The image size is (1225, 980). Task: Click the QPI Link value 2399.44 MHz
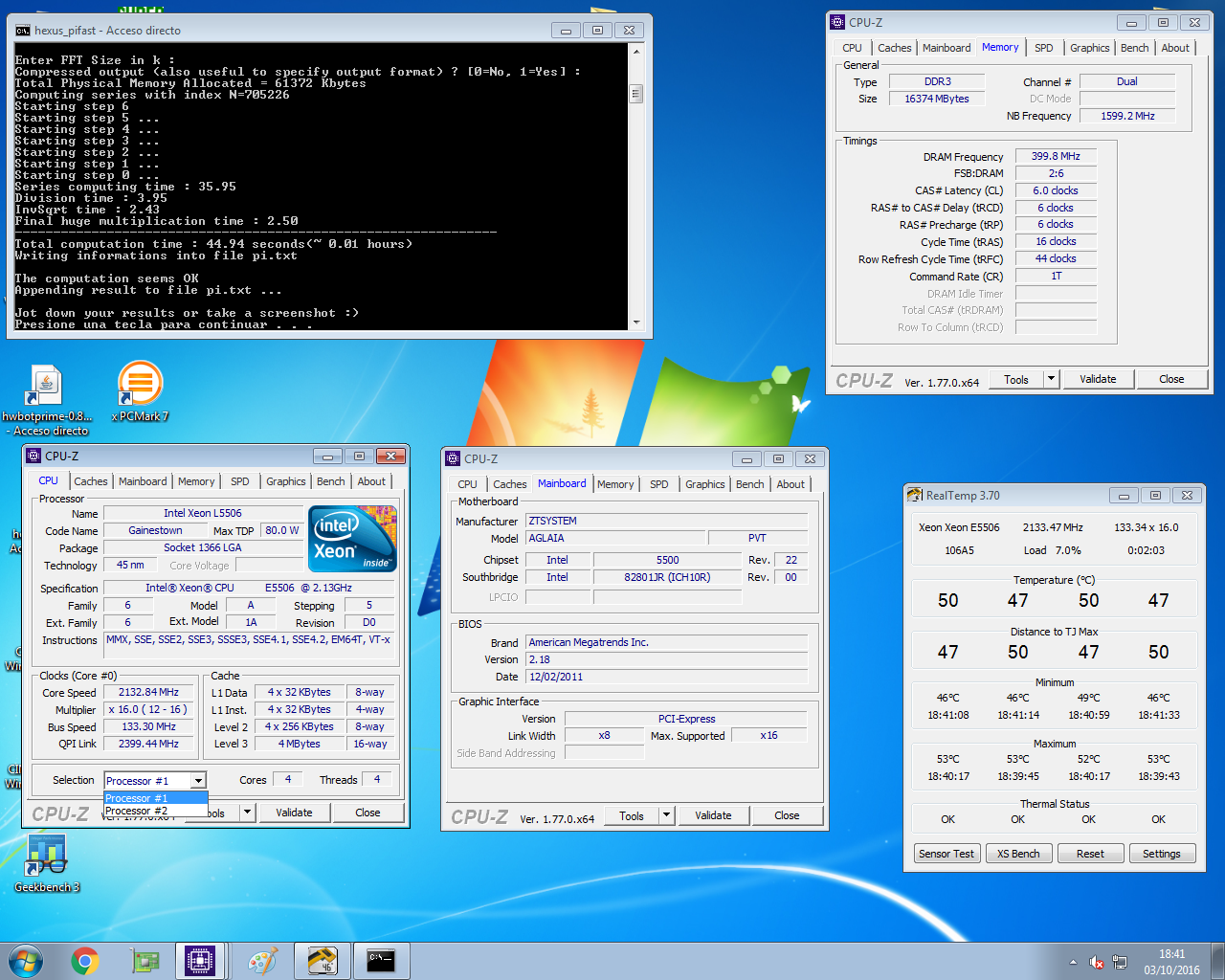coord(148,744)
